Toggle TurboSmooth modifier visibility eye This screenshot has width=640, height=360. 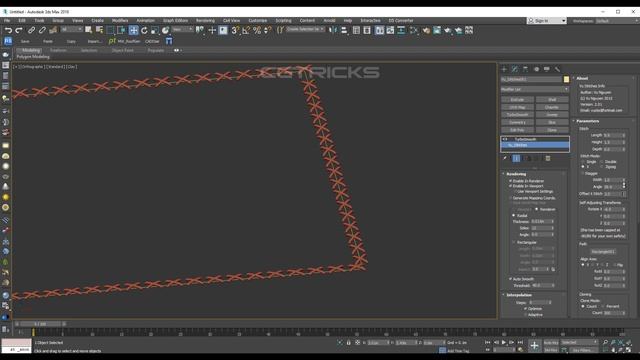[x=505, y=139]
